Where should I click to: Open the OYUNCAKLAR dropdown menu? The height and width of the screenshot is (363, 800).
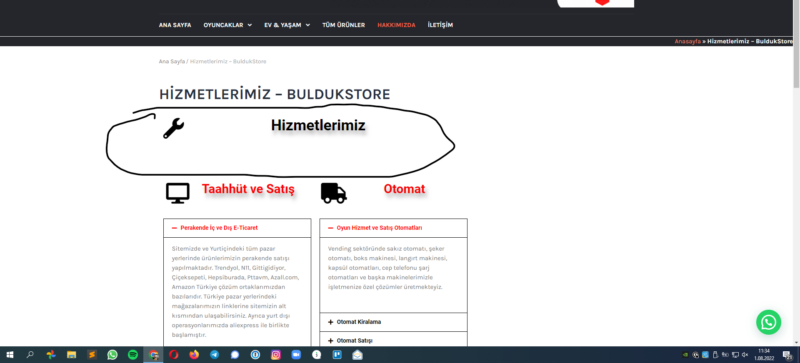[228, 25]
